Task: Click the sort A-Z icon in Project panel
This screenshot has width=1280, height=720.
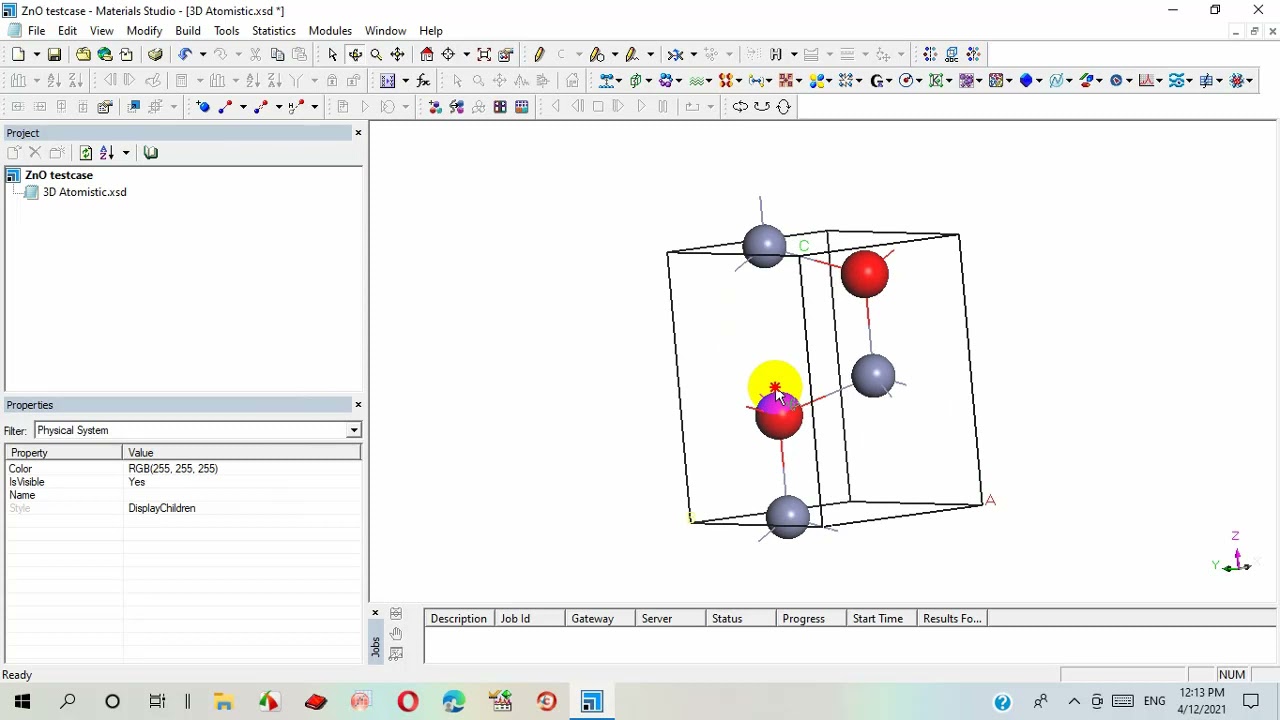Action: [106, 153]
